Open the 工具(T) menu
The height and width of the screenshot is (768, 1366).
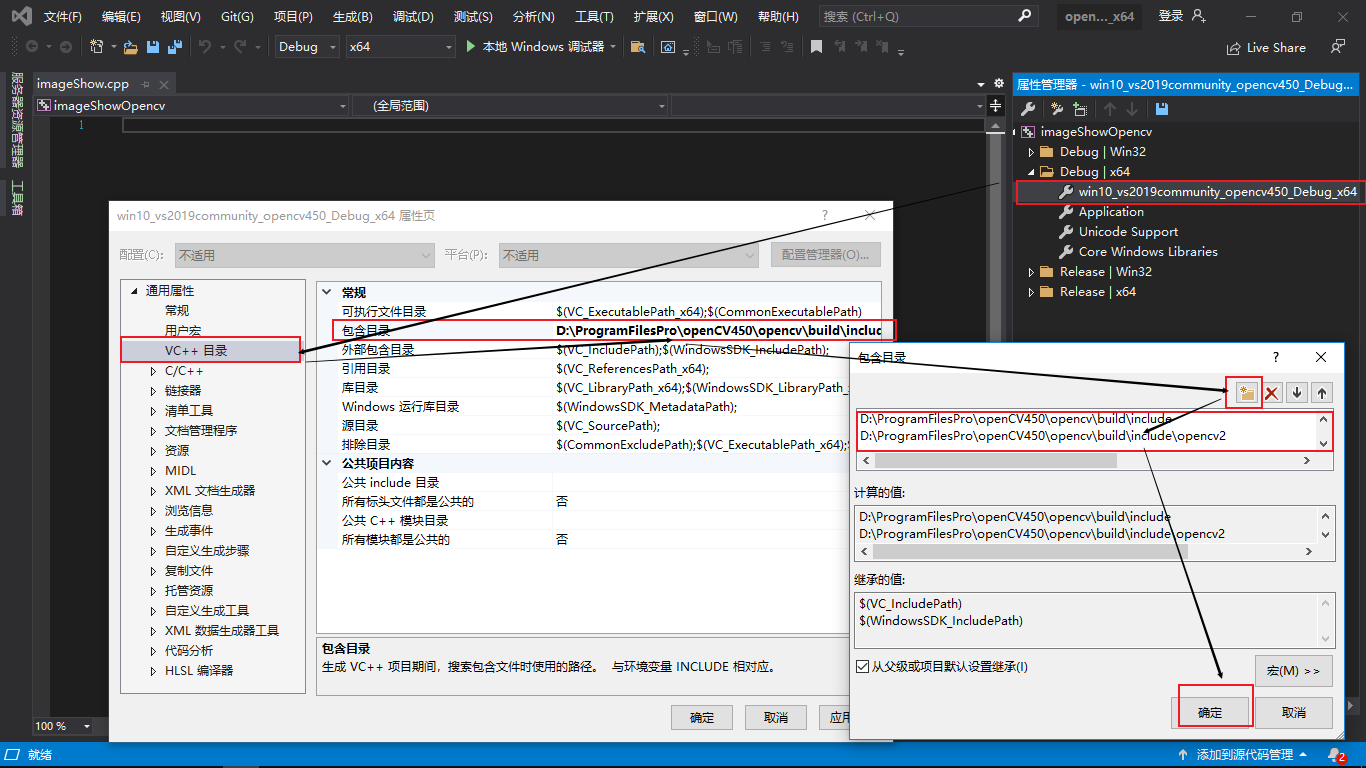[594, 17]
